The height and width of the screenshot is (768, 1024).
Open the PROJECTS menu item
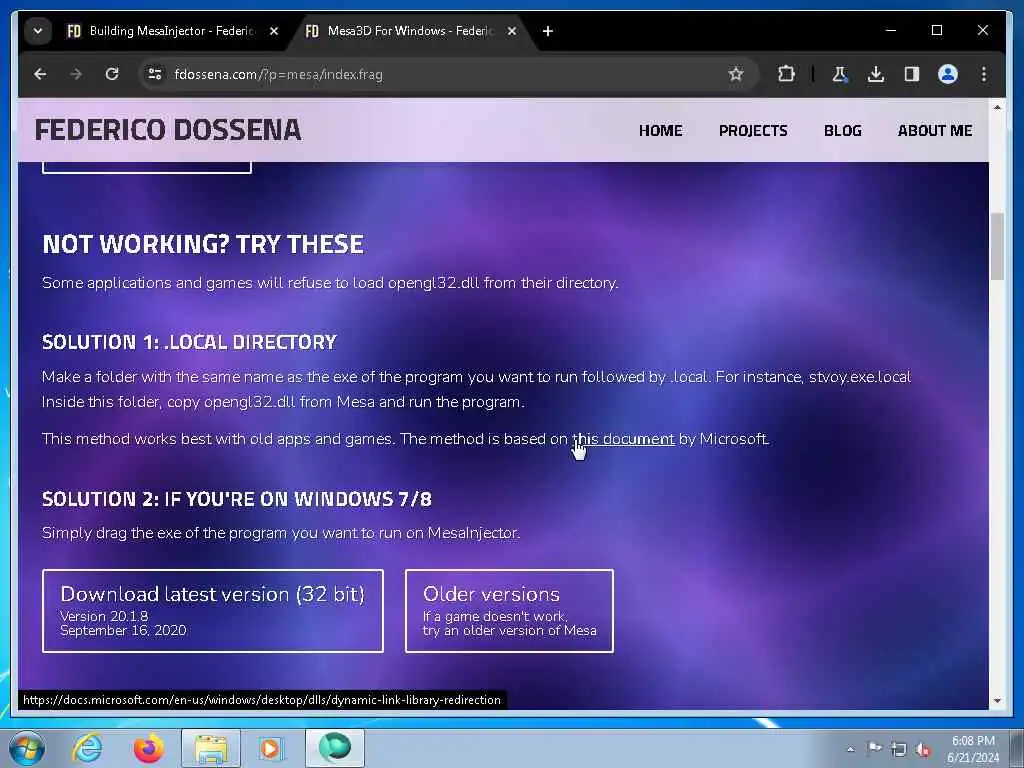[x=753, y=131]
